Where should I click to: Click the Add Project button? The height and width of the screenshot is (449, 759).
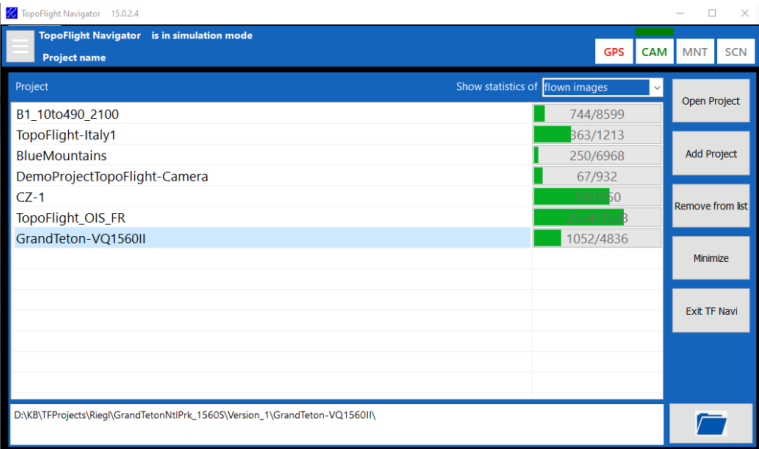coord(711,153)
